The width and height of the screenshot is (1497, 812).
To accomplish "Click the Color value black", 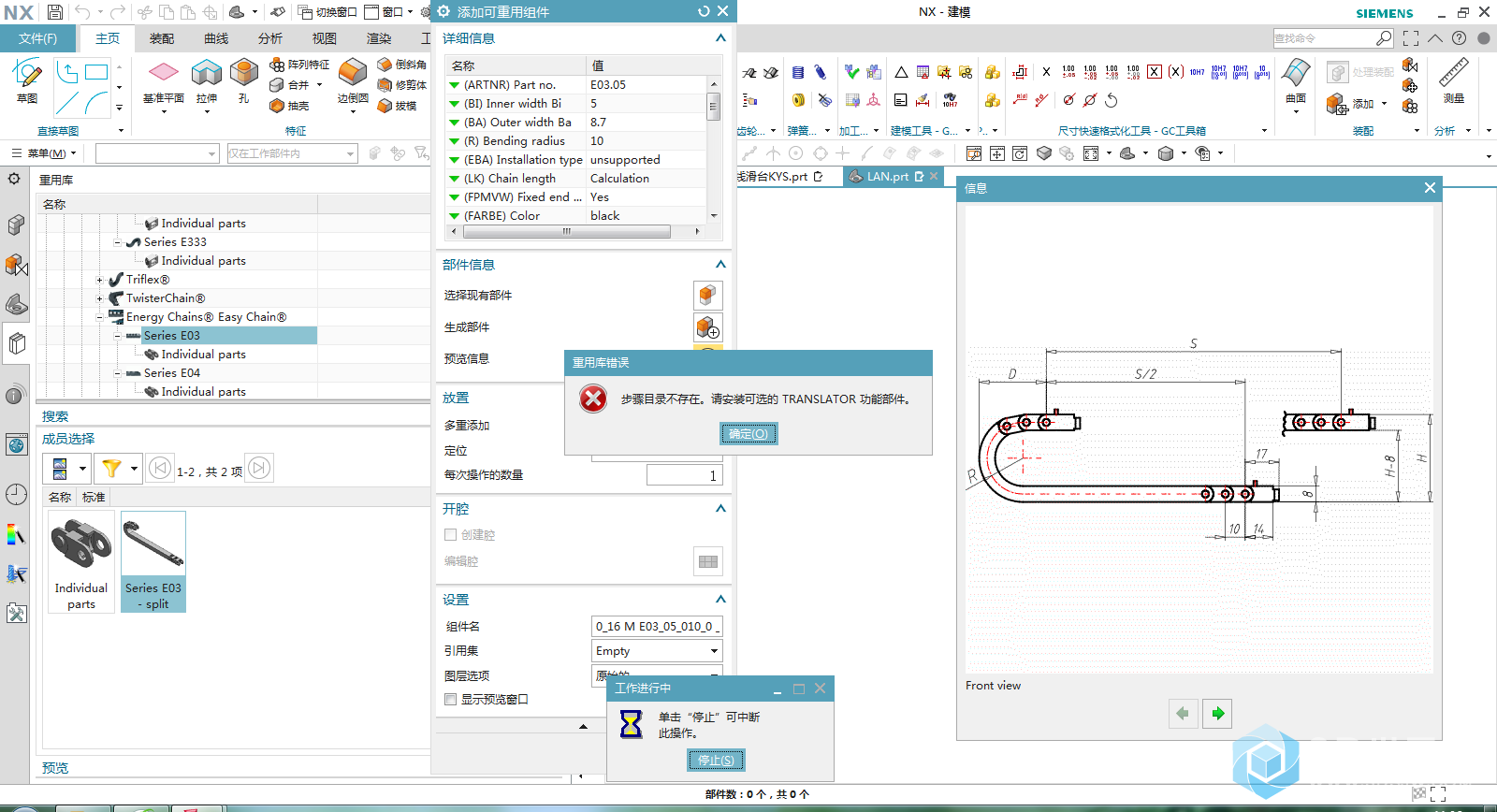I will point(605,216).
